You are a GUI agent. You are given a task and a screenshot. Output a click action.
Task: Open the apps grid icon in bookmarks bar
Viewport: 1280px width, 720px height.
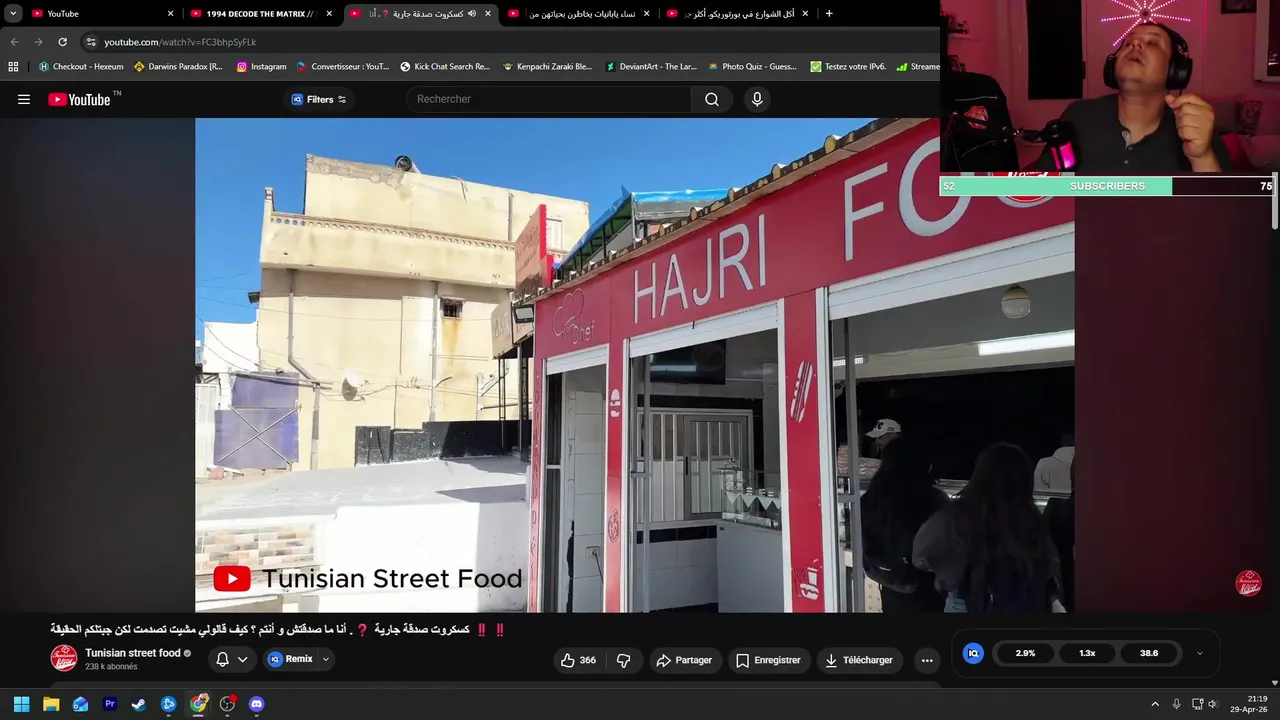(x=13, y=66)
